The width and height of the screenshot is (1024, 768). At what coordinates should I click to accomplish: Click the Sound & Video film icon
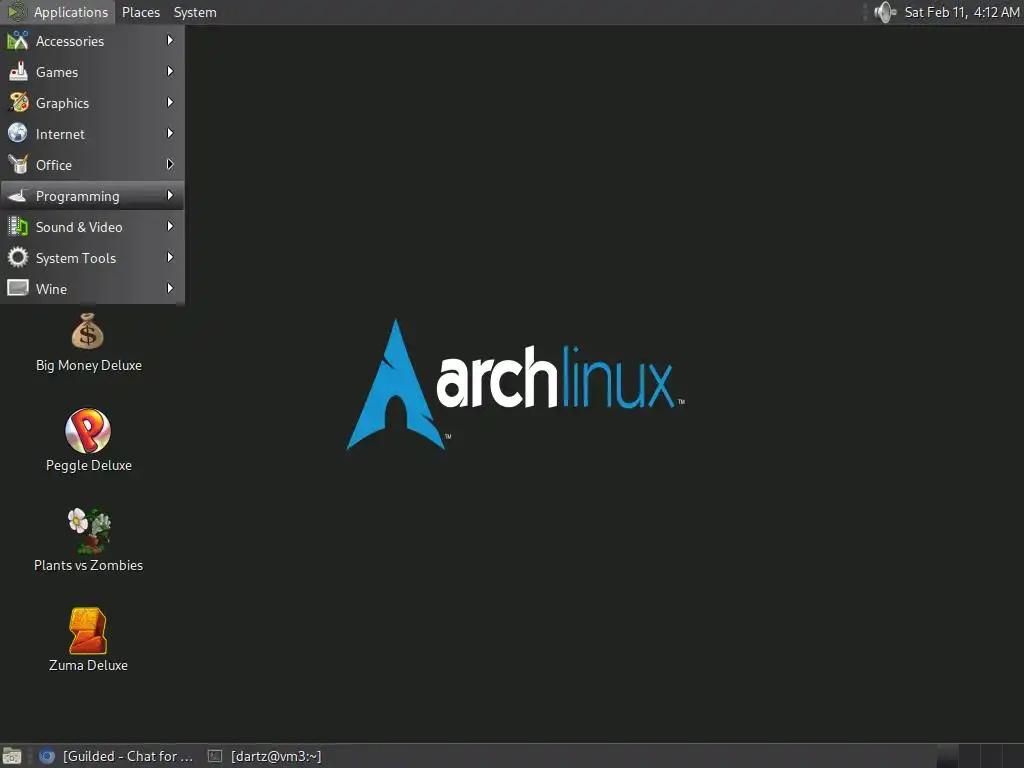pyautogui.click(x=18, y=227)
